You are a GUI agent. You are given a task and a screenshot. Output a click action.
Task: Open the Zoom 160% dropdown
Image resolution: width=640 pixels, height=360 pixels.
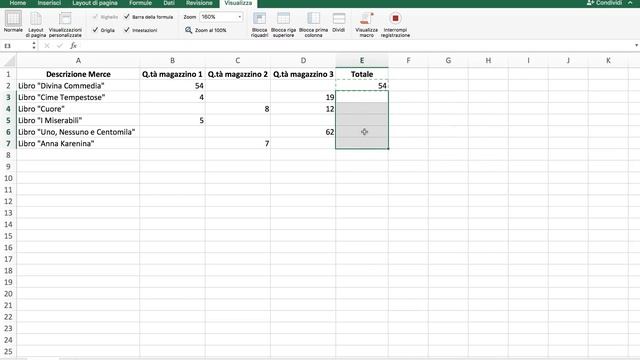click(239, 17)
